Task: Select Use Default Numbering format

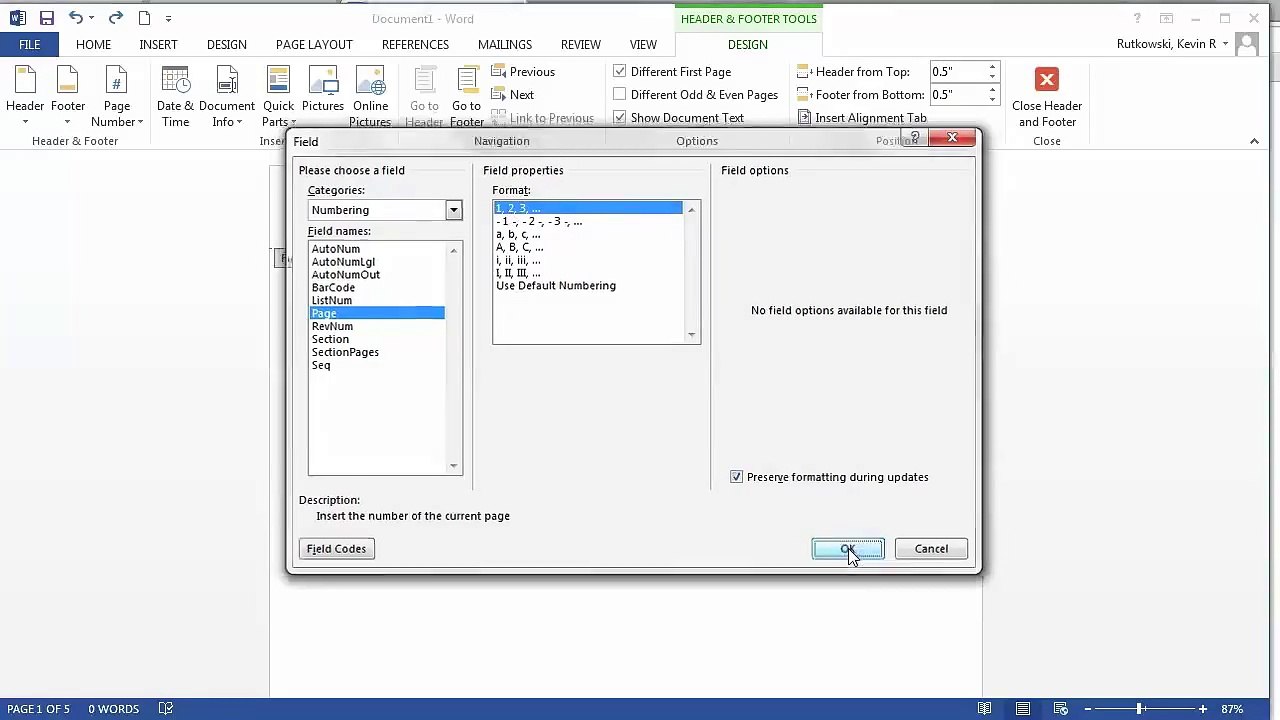Action: (x=556, y=286)
